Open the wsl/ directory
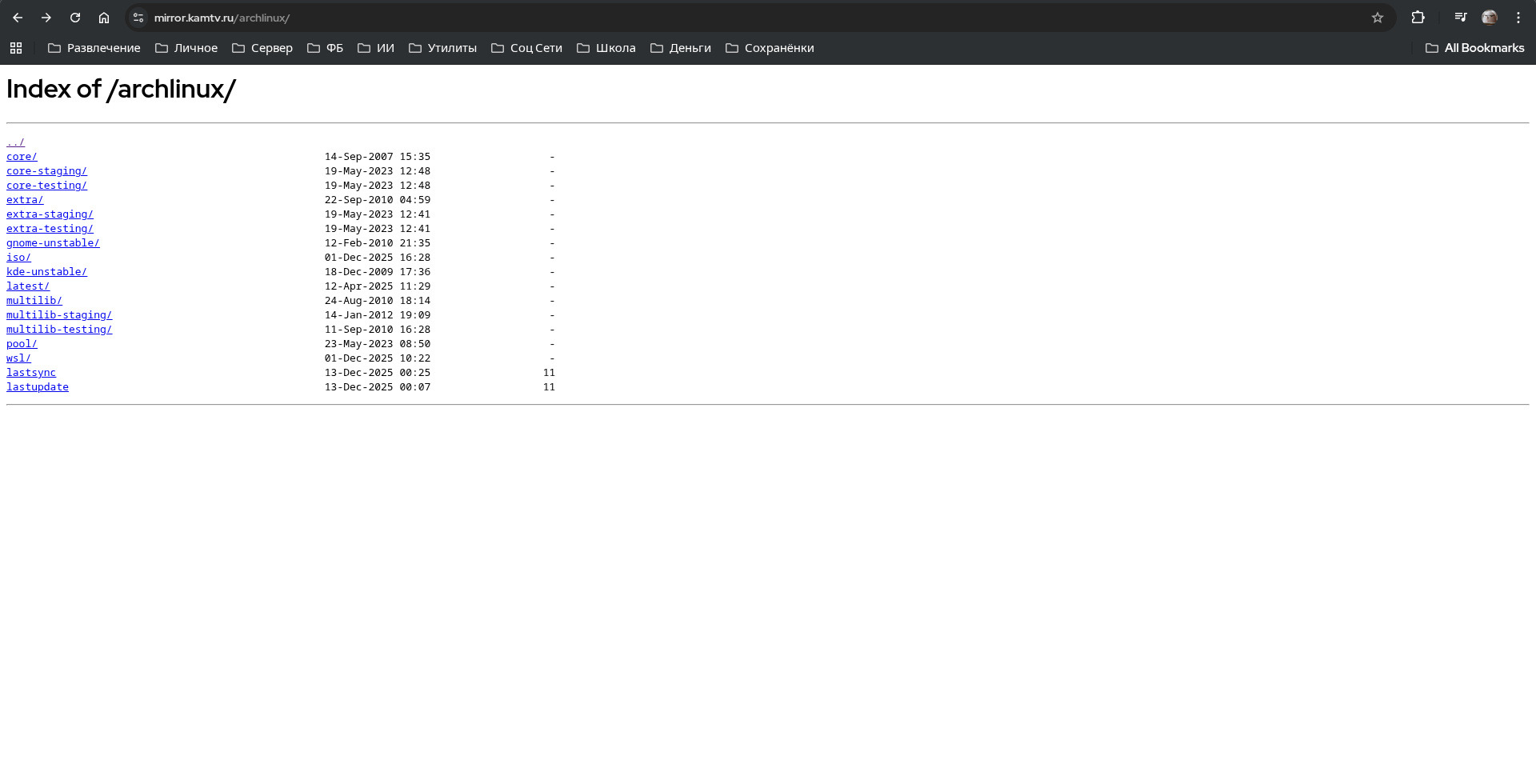 (x=18, y=358)
